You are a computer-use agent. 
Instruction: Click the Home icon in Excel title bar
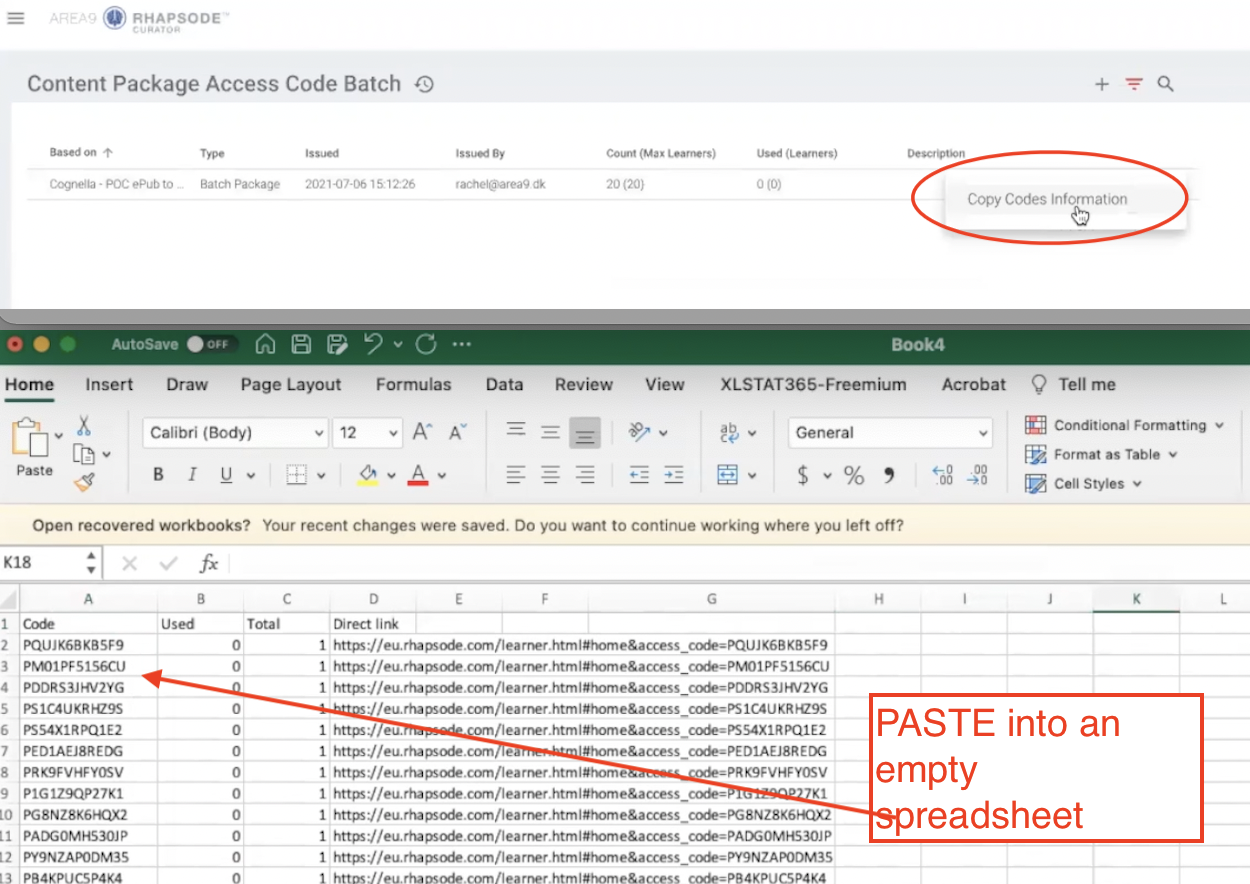click(265, 344)
